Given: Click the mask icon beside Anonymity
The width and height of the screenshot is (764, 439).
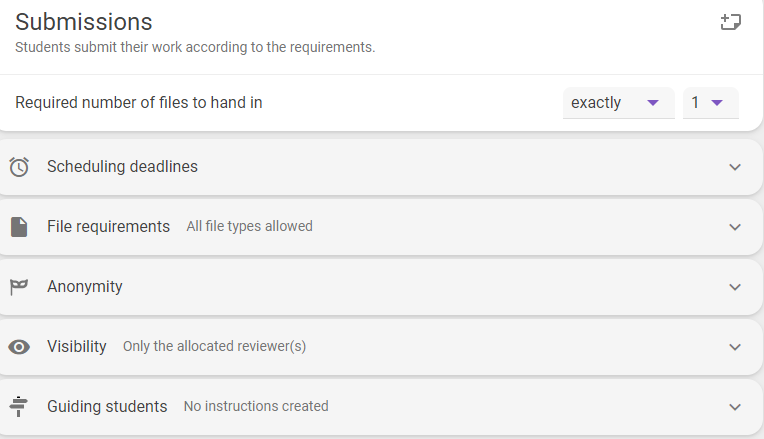Looking at the screenshot, I should 19,287.
